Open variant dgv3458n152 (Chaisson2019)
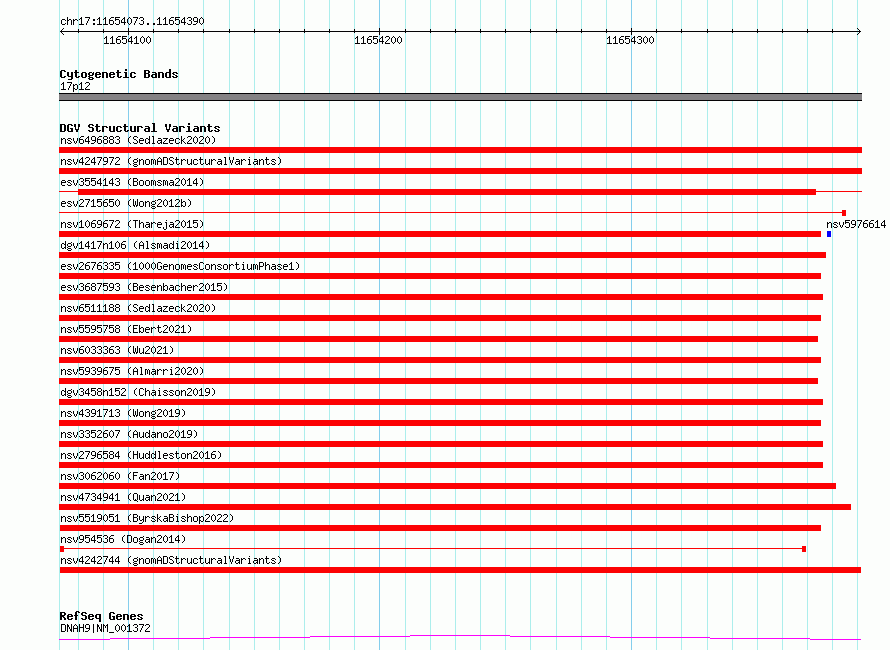Image resolution: width=890 pixels, height=650 pixels. tap(138, 392)
